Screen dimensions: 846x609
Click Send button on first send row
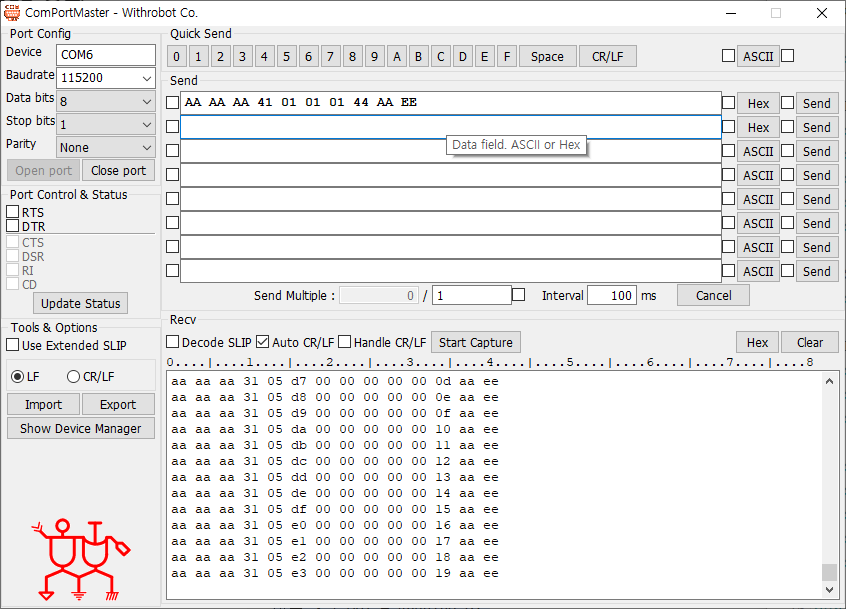[817, 103]
